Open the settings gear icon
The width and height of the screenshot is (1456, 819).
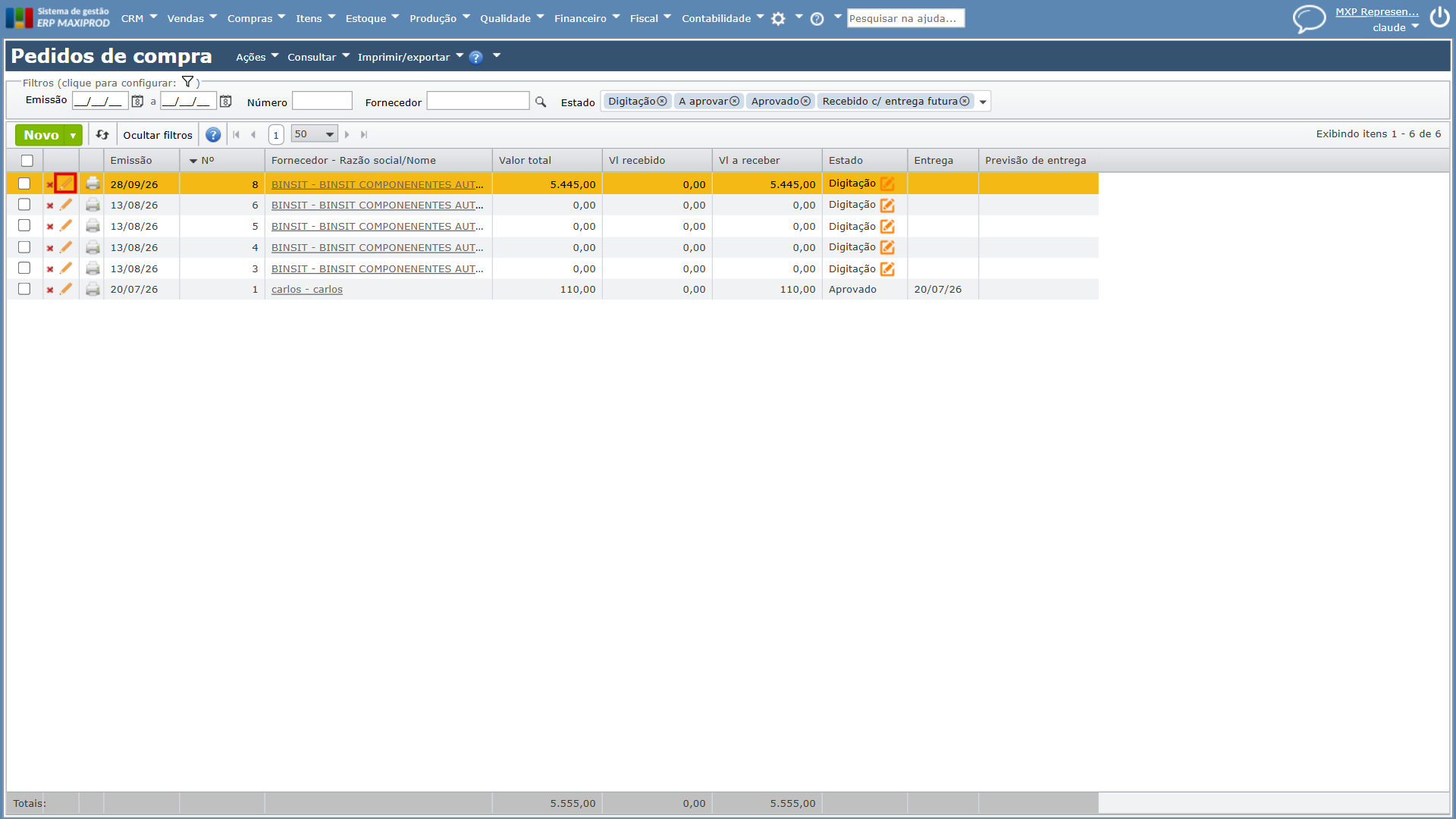point(778,19)
